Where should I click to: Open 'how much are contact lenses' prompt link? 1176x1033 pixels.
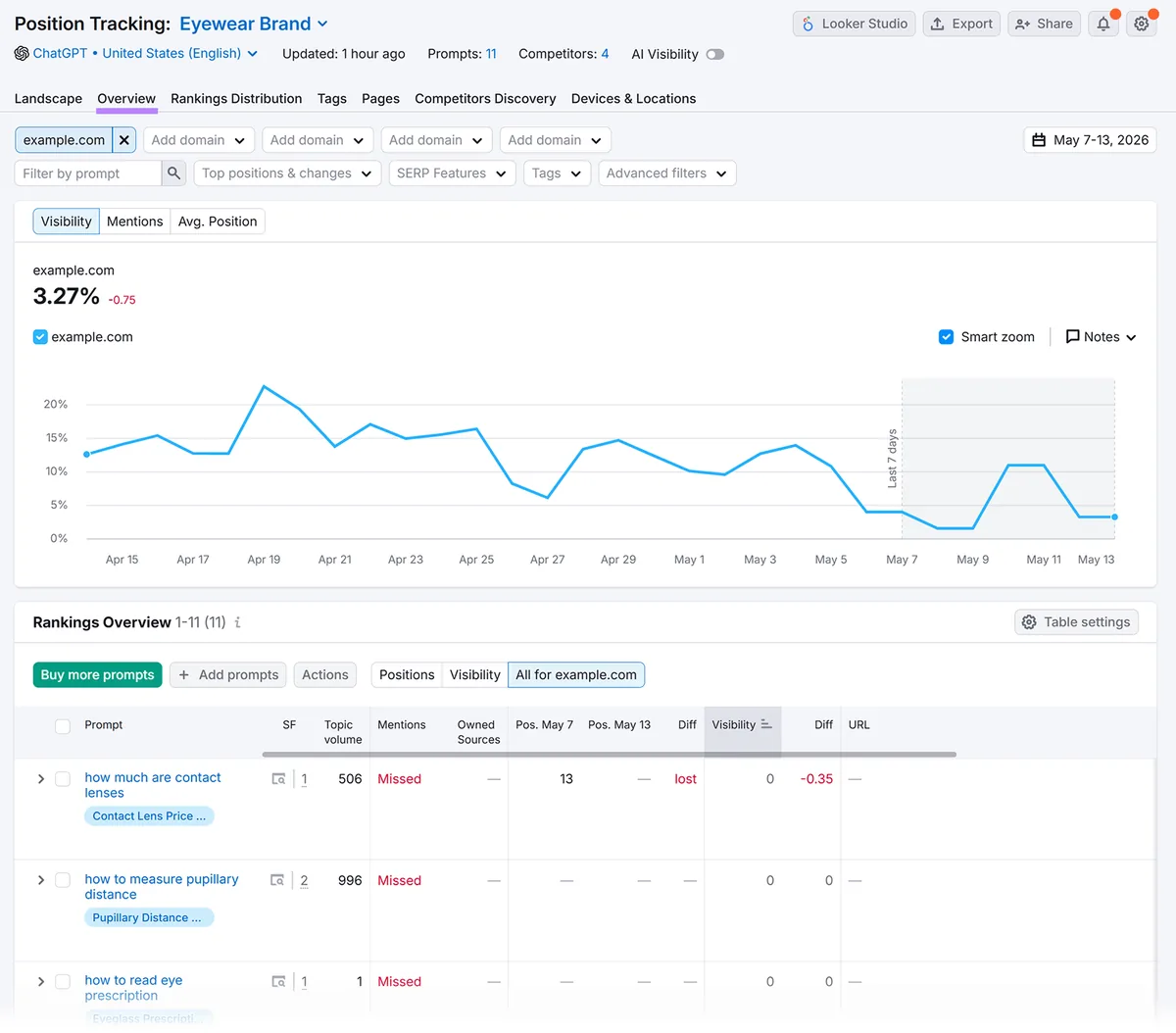pos(153,785)
